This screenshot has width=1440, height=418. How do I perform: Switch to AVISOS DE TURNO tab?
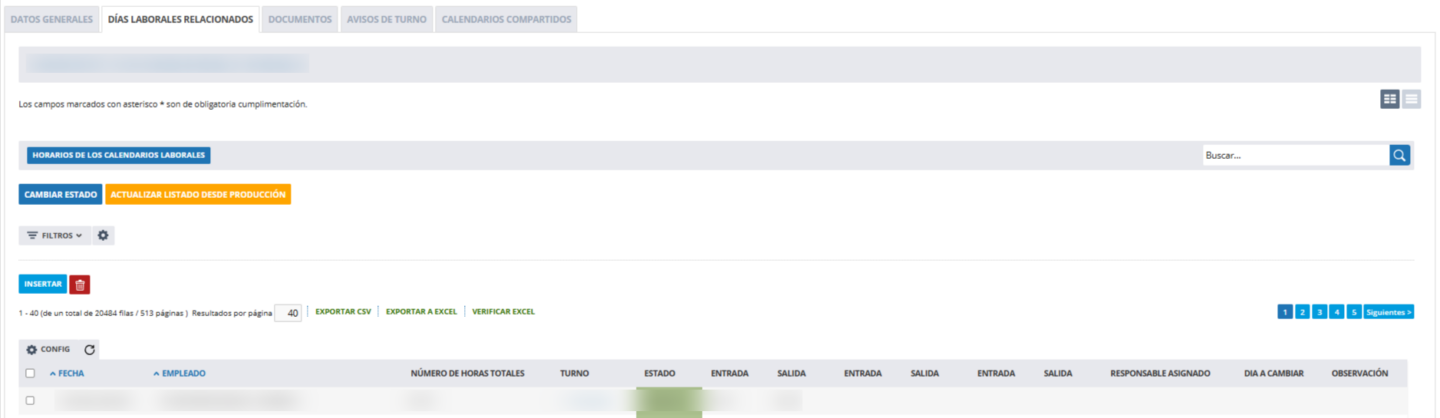click(386, 19)
